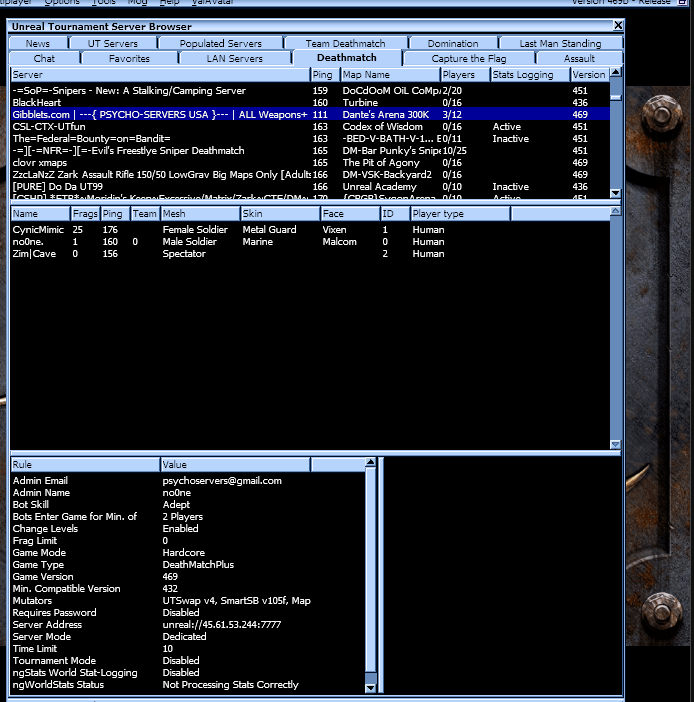Viewport: 694px width, 702px height.
Task: Sort by Stats Logging column header
Action: point(530,75)
